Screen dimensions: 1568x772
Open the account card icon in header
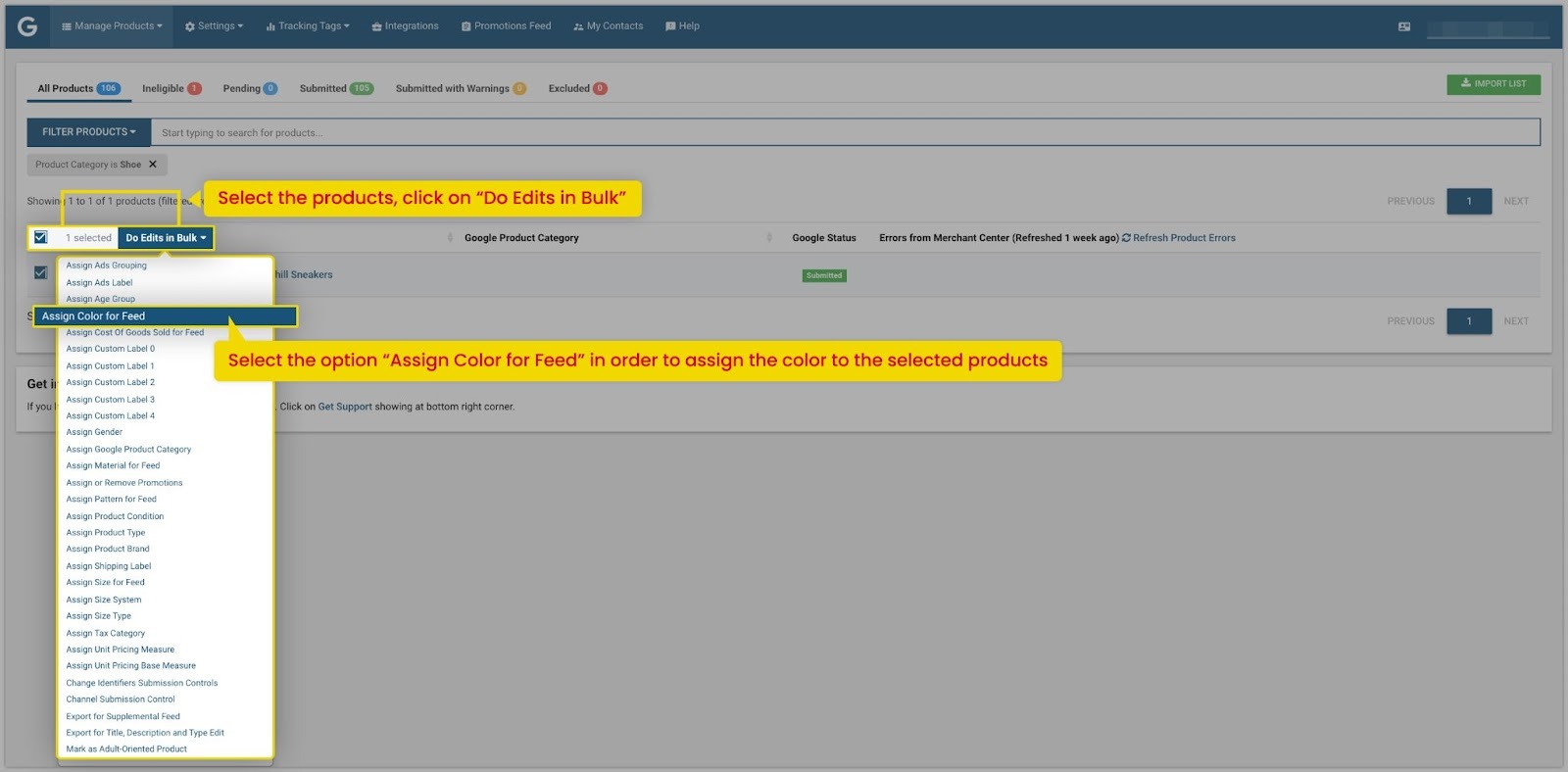[1404, 26]
